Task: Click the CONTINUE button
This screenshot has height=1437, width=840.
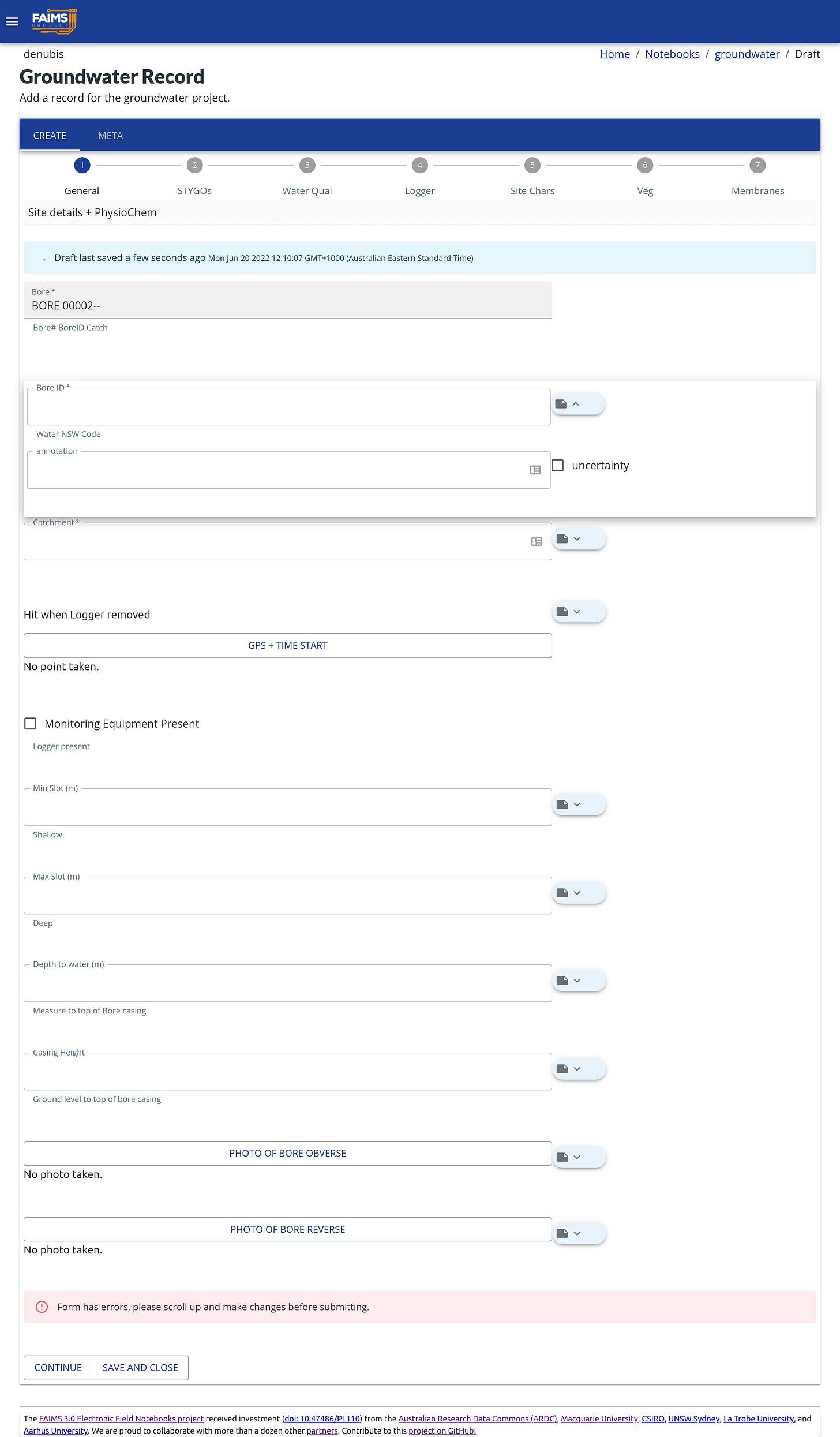Action: click(58, 1368)
